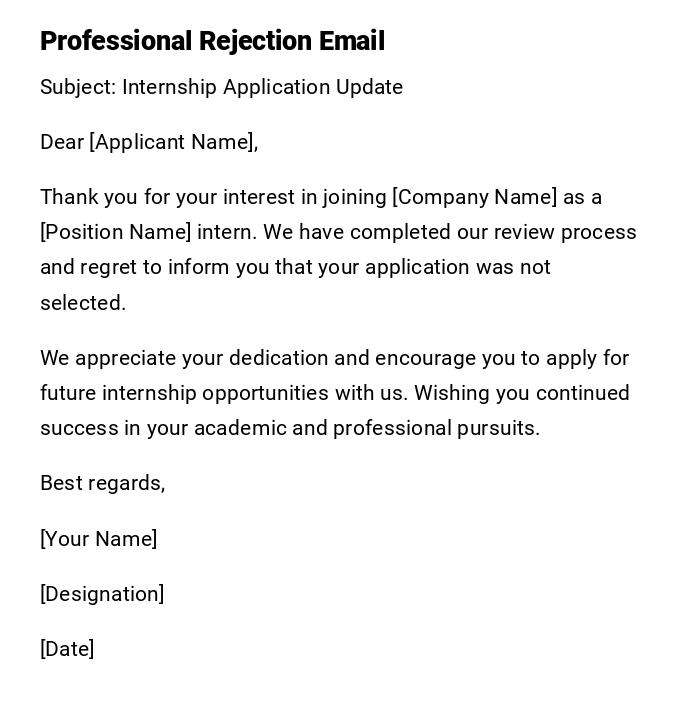Click the Professional Rejection Email heading
The height and width of the screenshot is (711, 700).
tap(212, 41)
